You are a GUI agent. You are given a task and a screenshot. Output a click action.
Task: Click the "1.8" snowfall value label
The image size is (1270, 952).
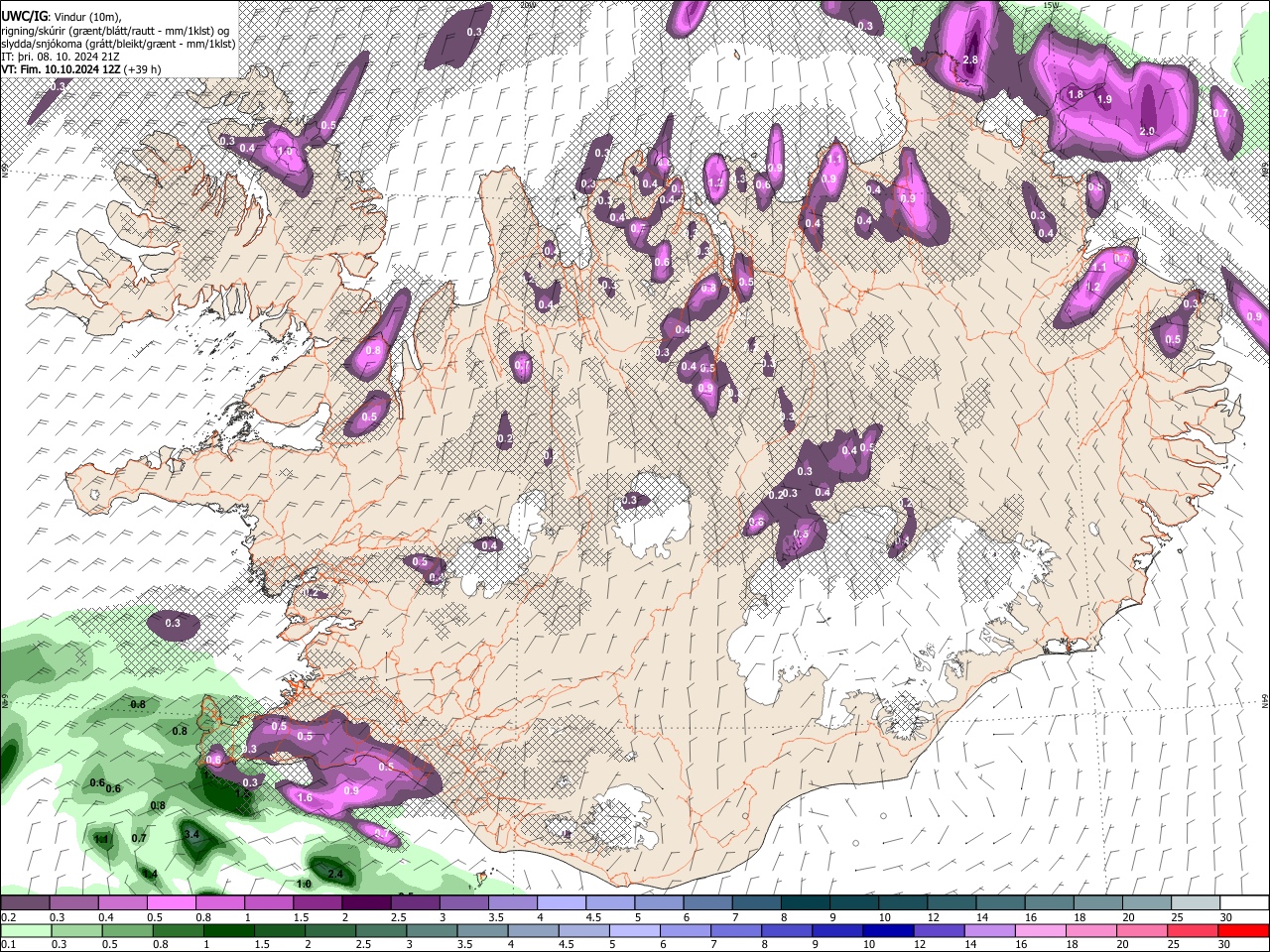(1076, 95)
